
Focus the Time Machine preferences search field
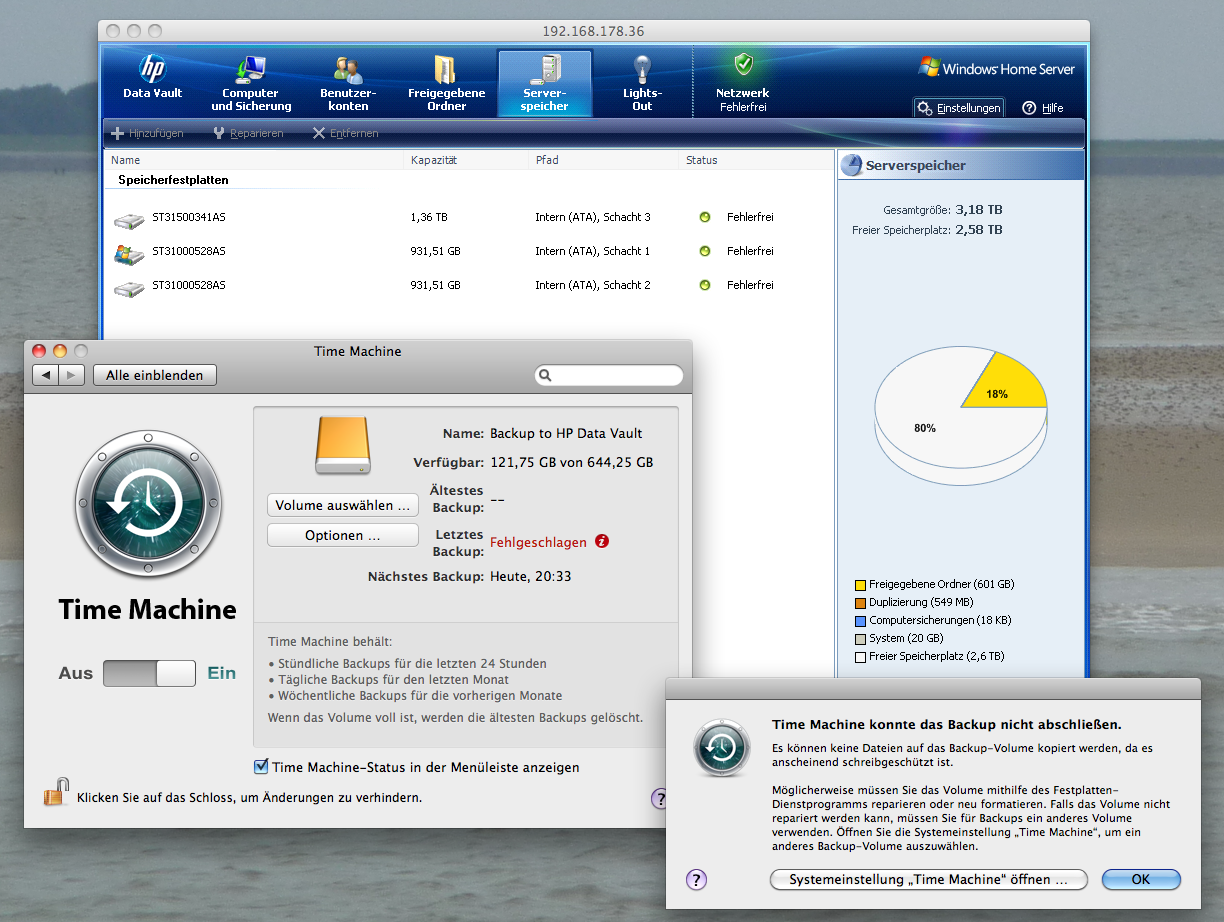(609, 375)
